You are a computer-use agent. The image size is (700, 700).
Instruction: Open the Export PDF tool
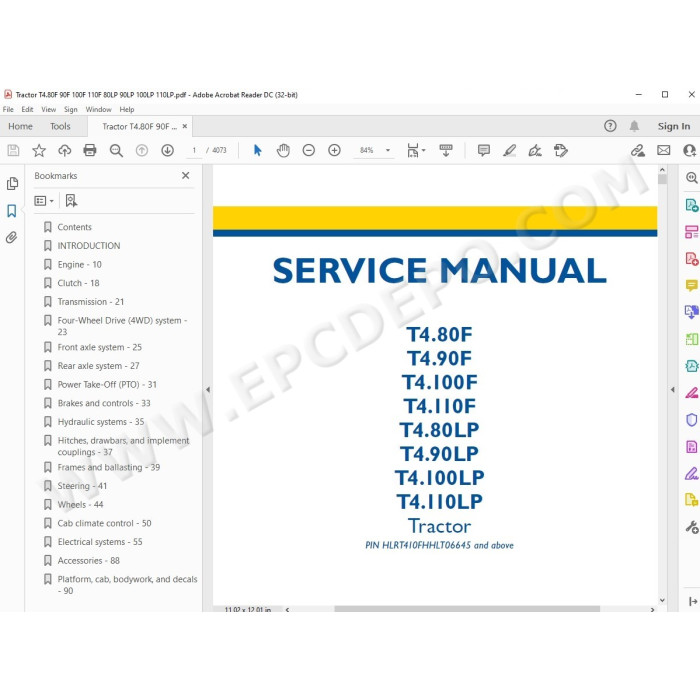[x=692, y=205]
